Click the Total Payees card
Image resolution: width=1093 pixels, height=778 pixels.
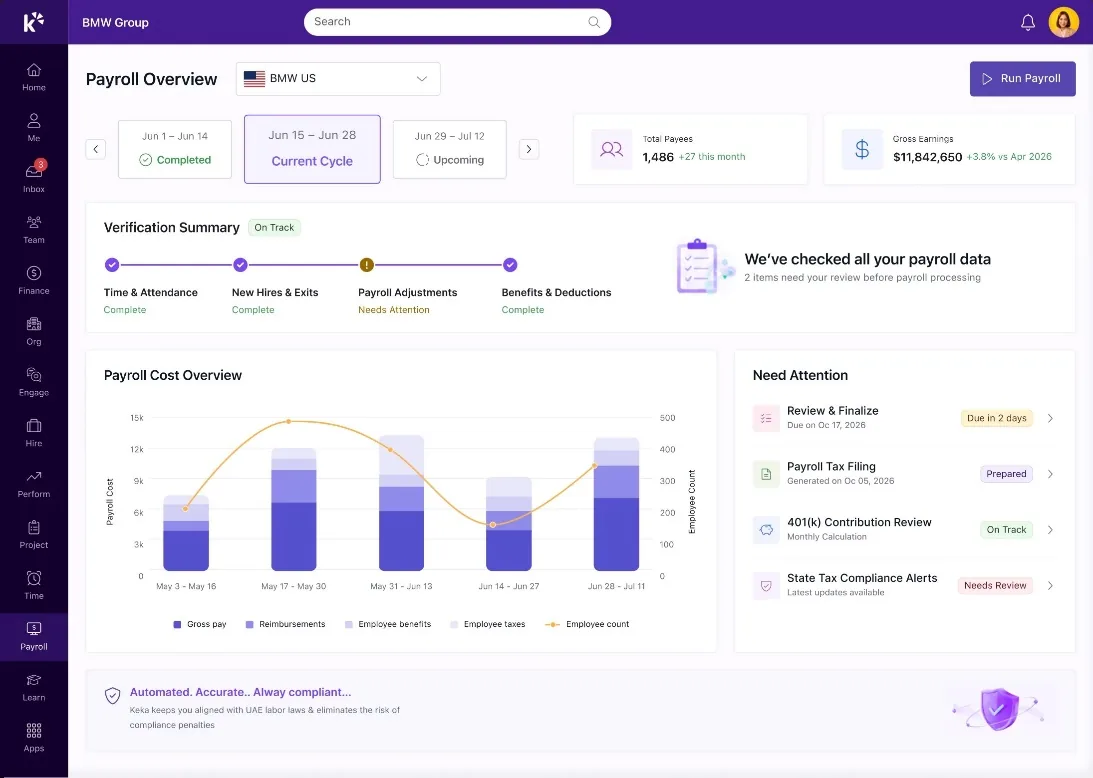tap(690, 149)
